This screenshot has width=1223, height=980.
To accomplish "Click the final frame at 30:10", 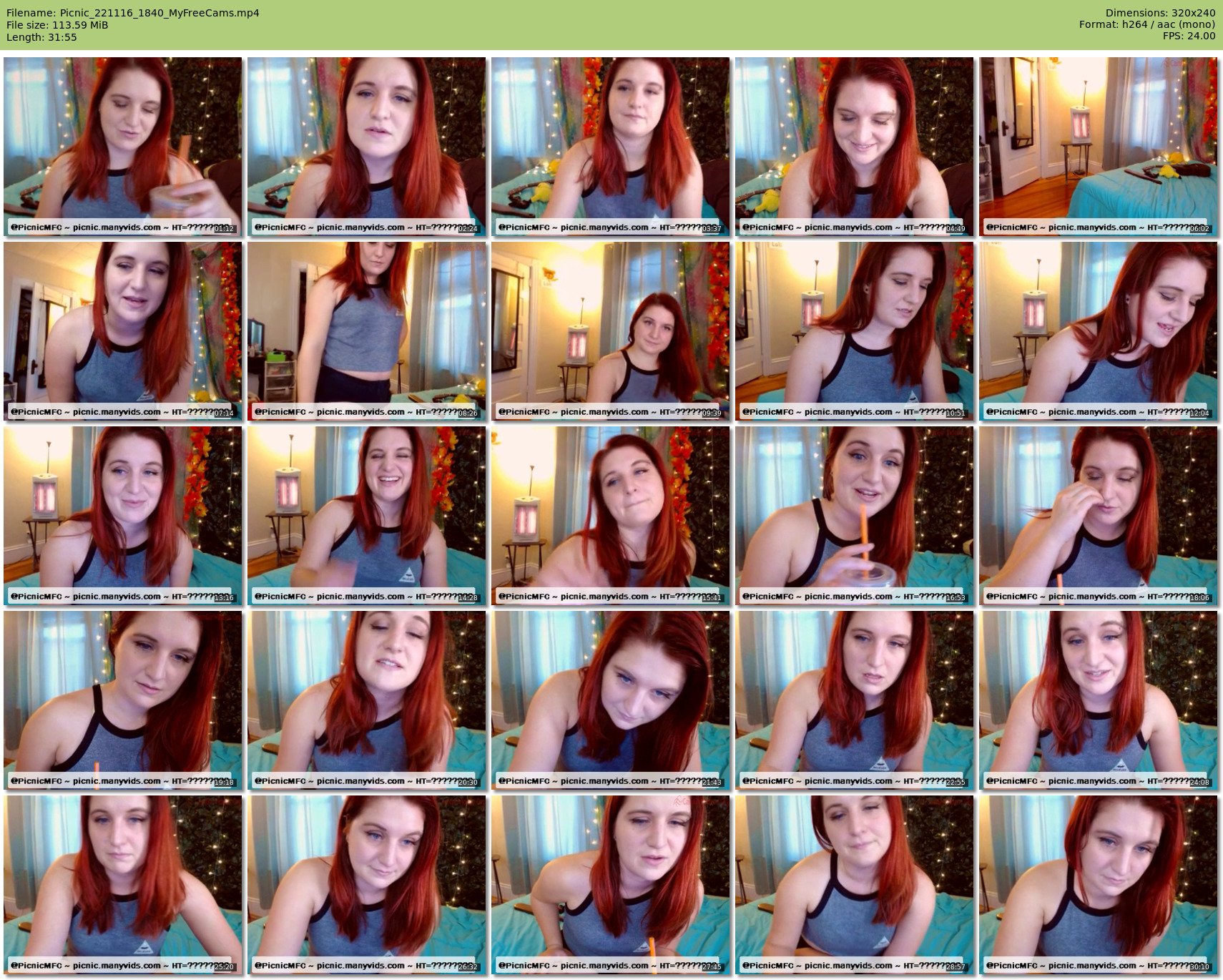I will [x=1098, y=885].
